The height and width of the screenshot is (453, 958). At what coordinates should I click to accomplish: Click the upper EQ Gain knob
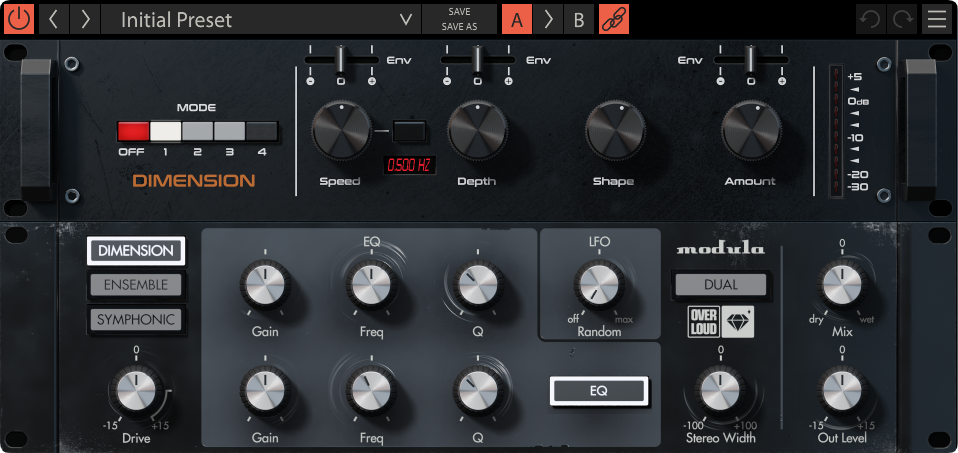coord(265,285)
